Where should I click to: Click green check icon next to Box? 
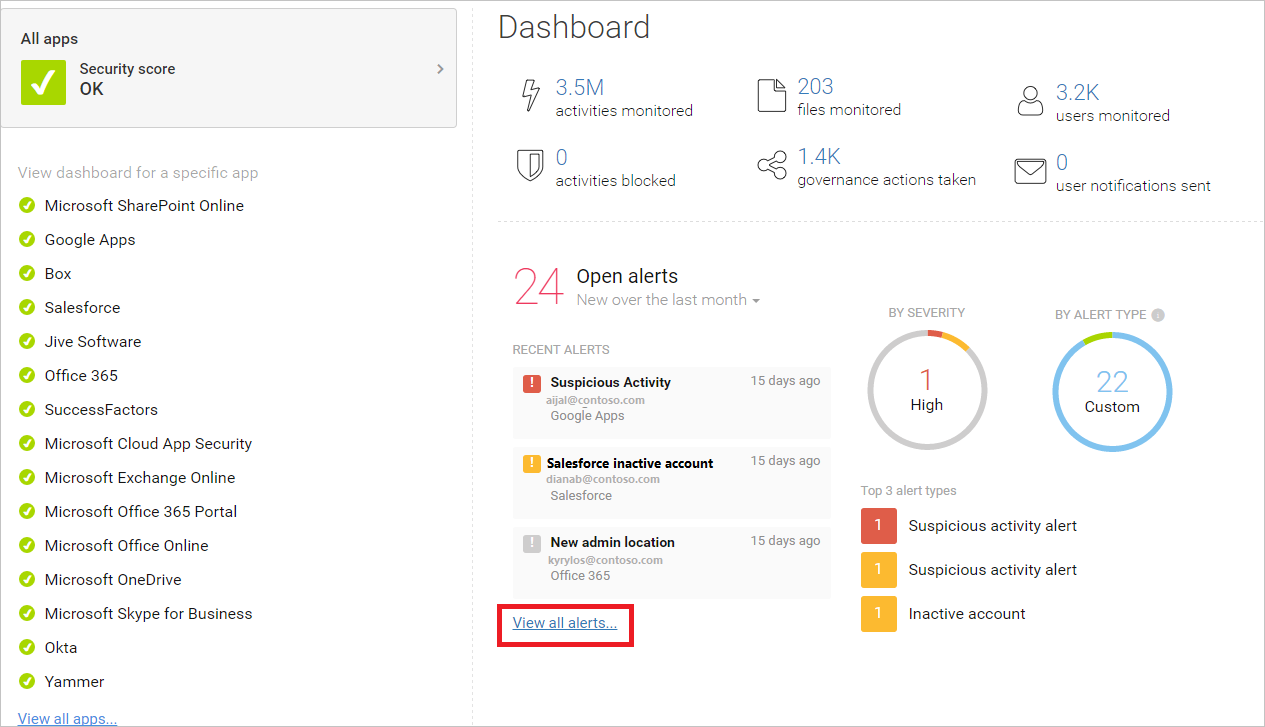click(x=27, y=273)
